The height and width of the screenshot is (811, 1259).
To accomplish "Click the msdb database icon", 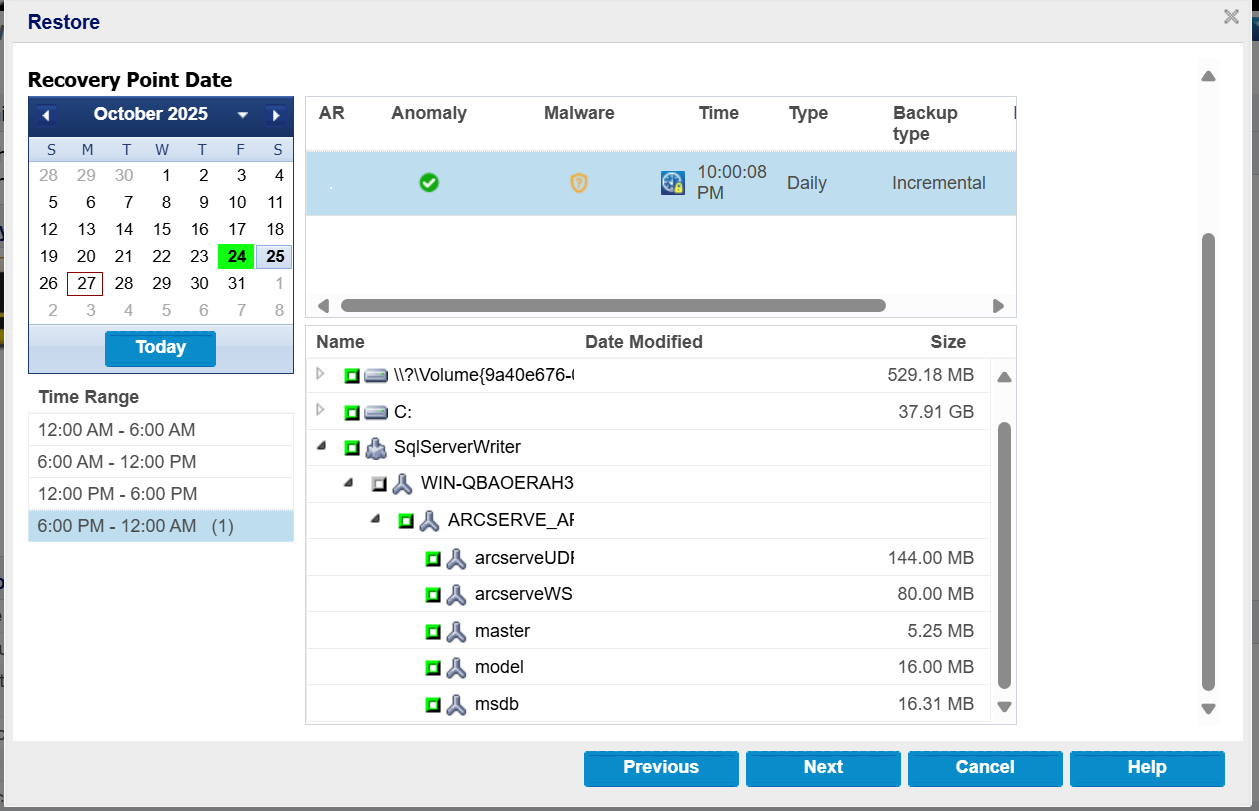I will [457, 705].
